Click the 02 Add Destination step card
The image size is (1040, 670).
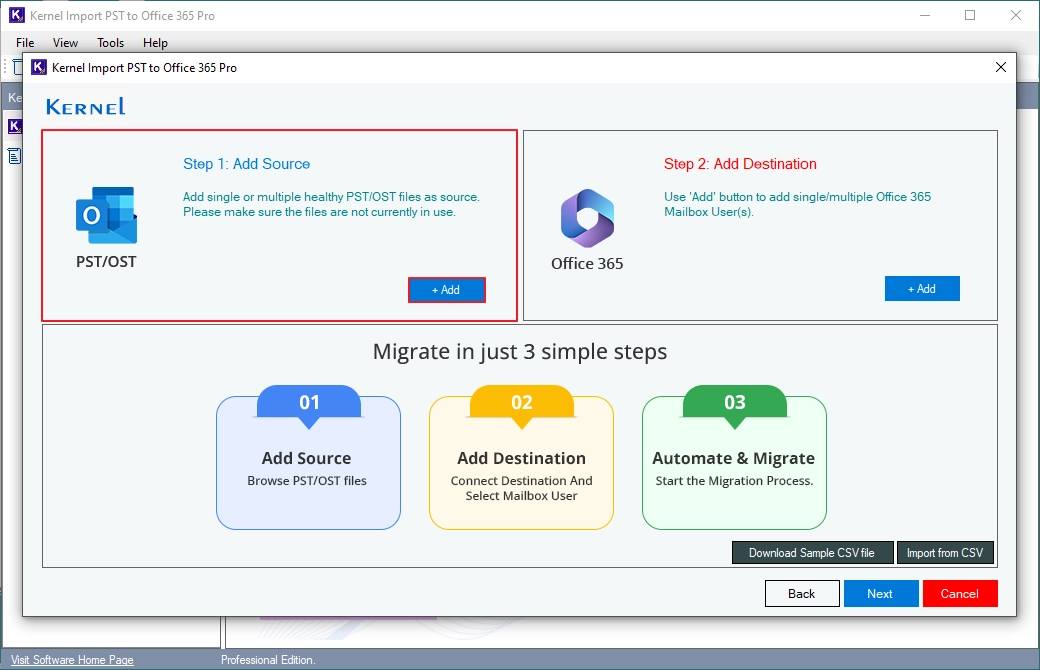coord(521,458)
